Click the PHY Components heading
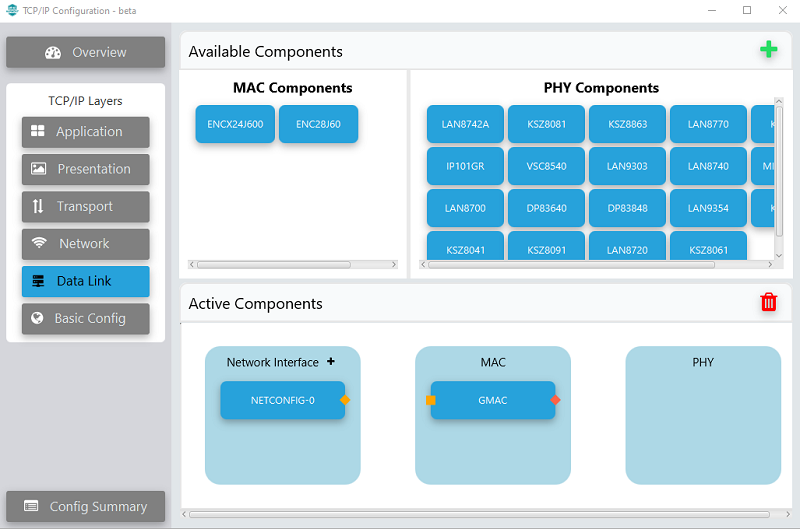The height and width of the screenshot is (529, 800). click(601, 88)
